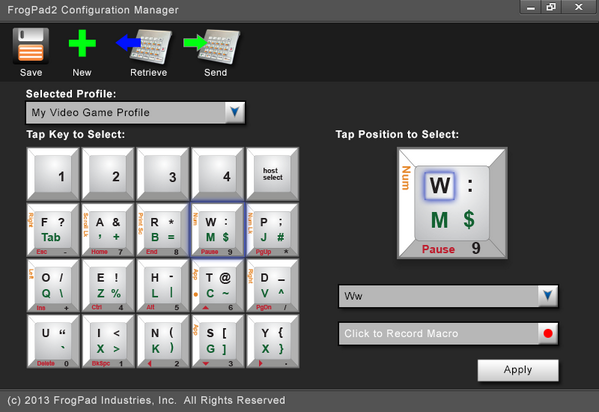This screenshot has height=412, width=599.
Task: Minimize the FrogPad2 Configuration Manager window
Action: coord(530,7)
